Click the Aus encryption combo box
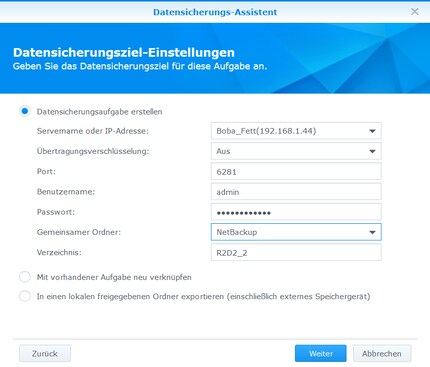Screen dimensions: 430x367 click(296, 151)
